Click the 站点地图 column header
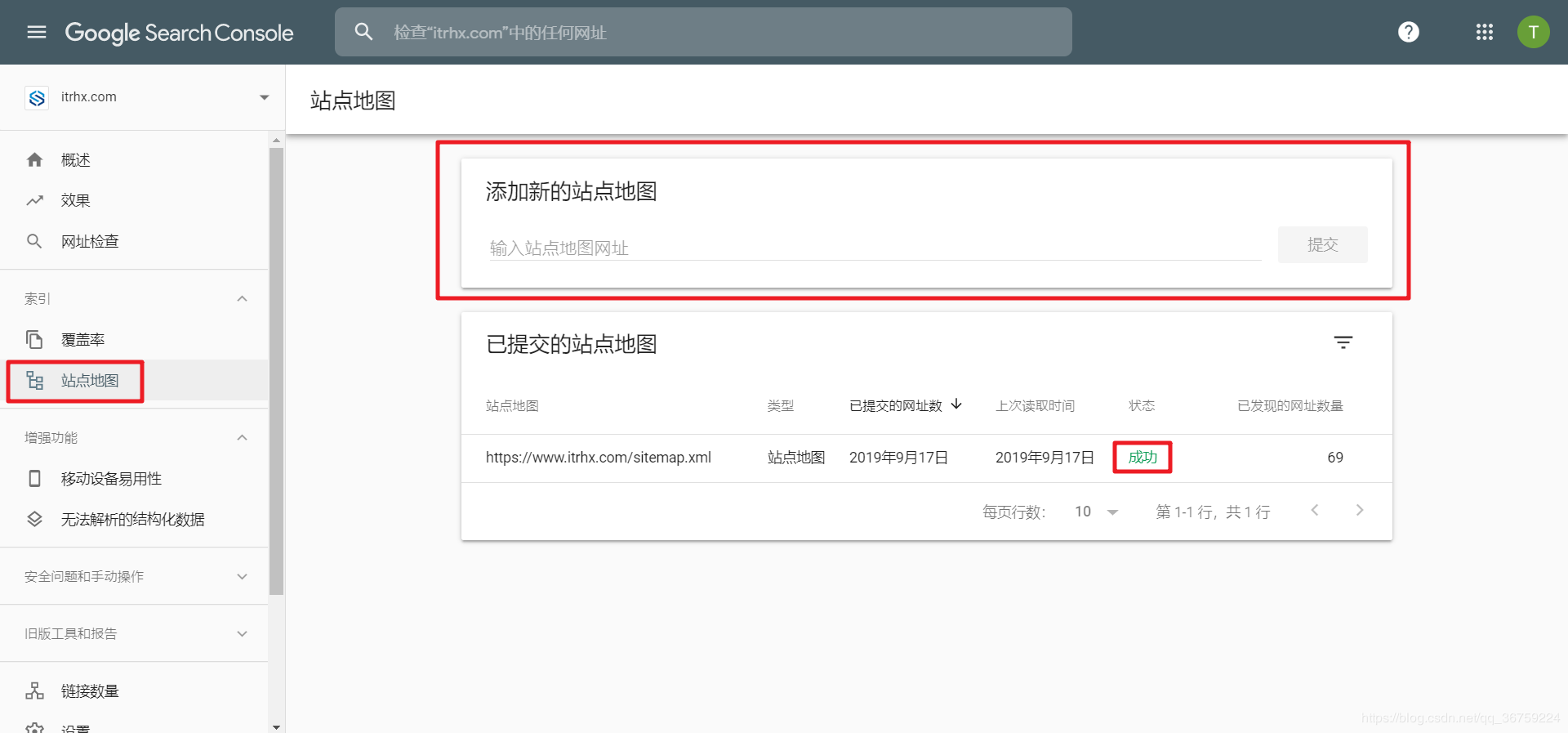 pos(512,405)
